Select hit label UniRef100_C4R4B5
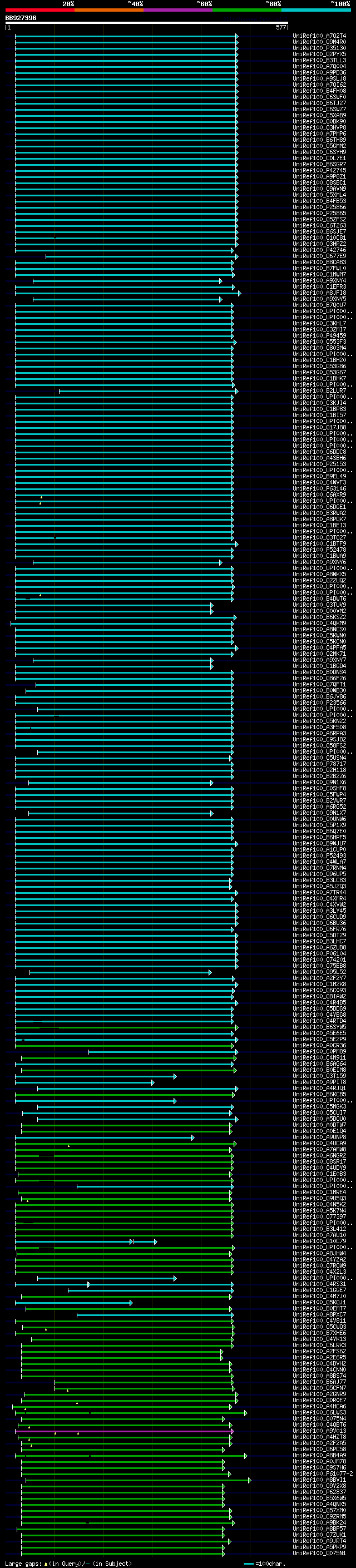Screen dimensions: 356x1568 319,1002
